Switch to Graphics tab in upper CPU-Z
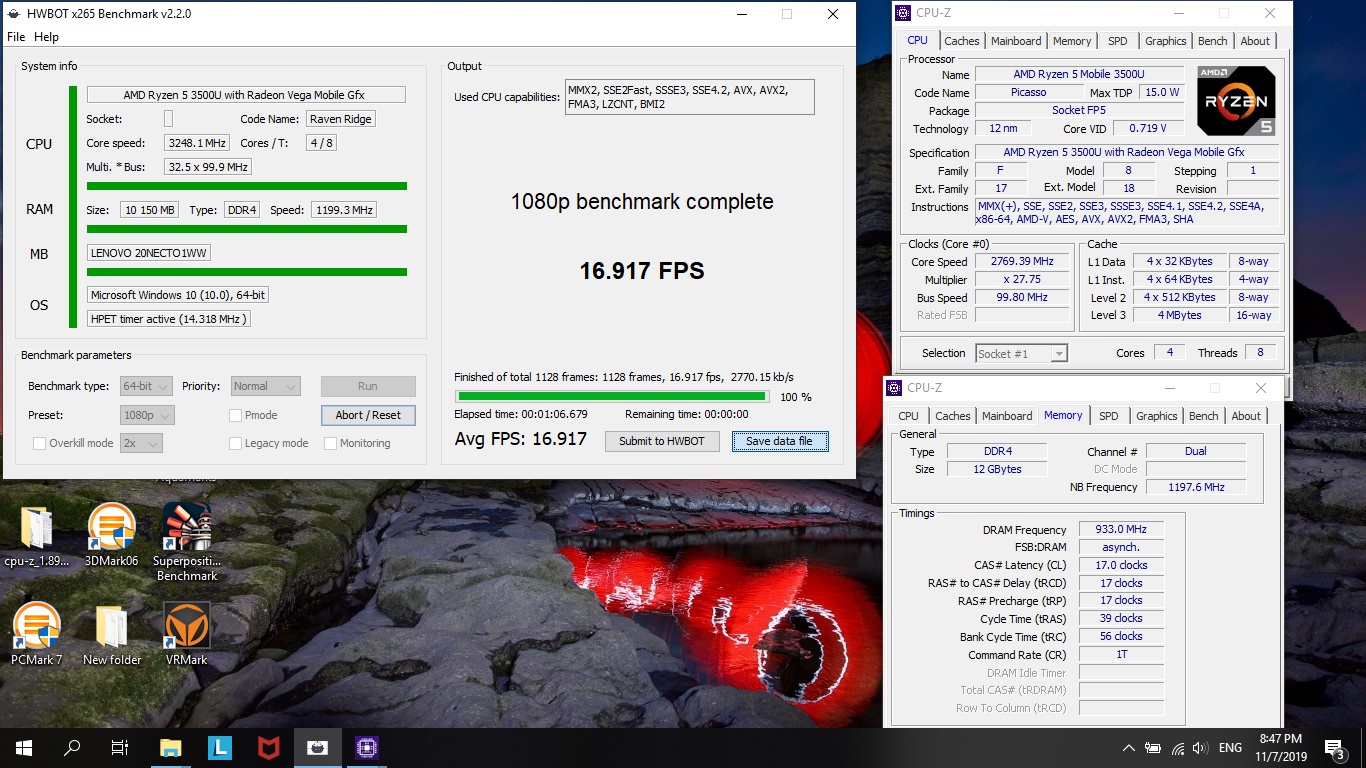This screenshot has width=1366, height=768. [1166, 41]
